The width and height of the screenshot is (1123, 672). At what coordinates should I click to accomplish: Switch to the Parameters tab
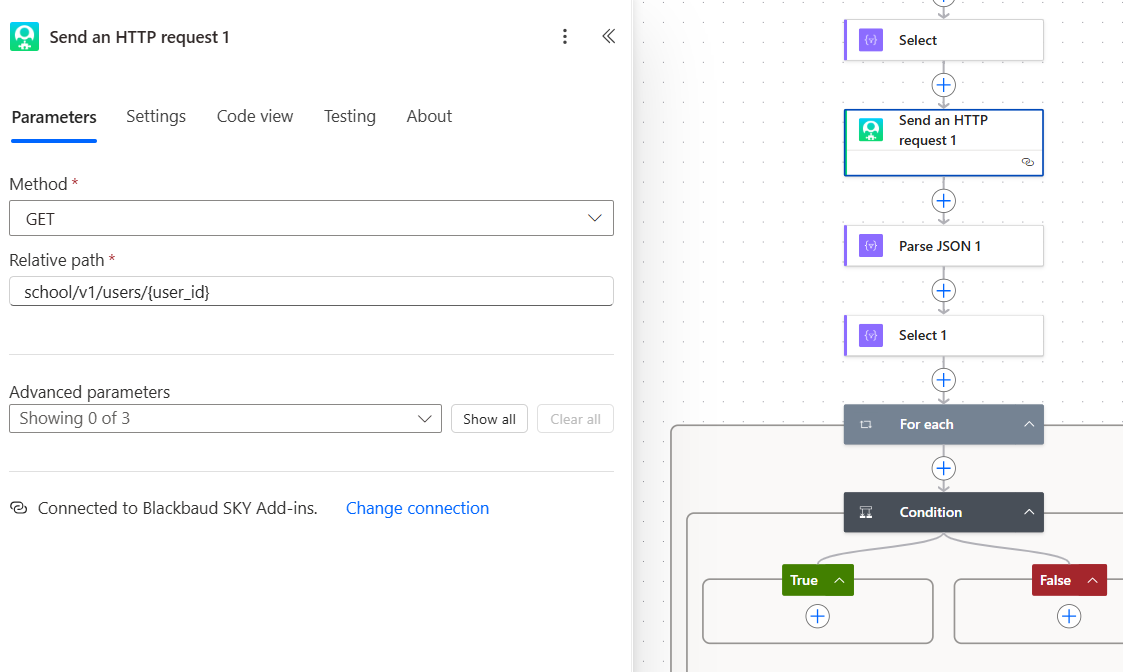(54, 117)
